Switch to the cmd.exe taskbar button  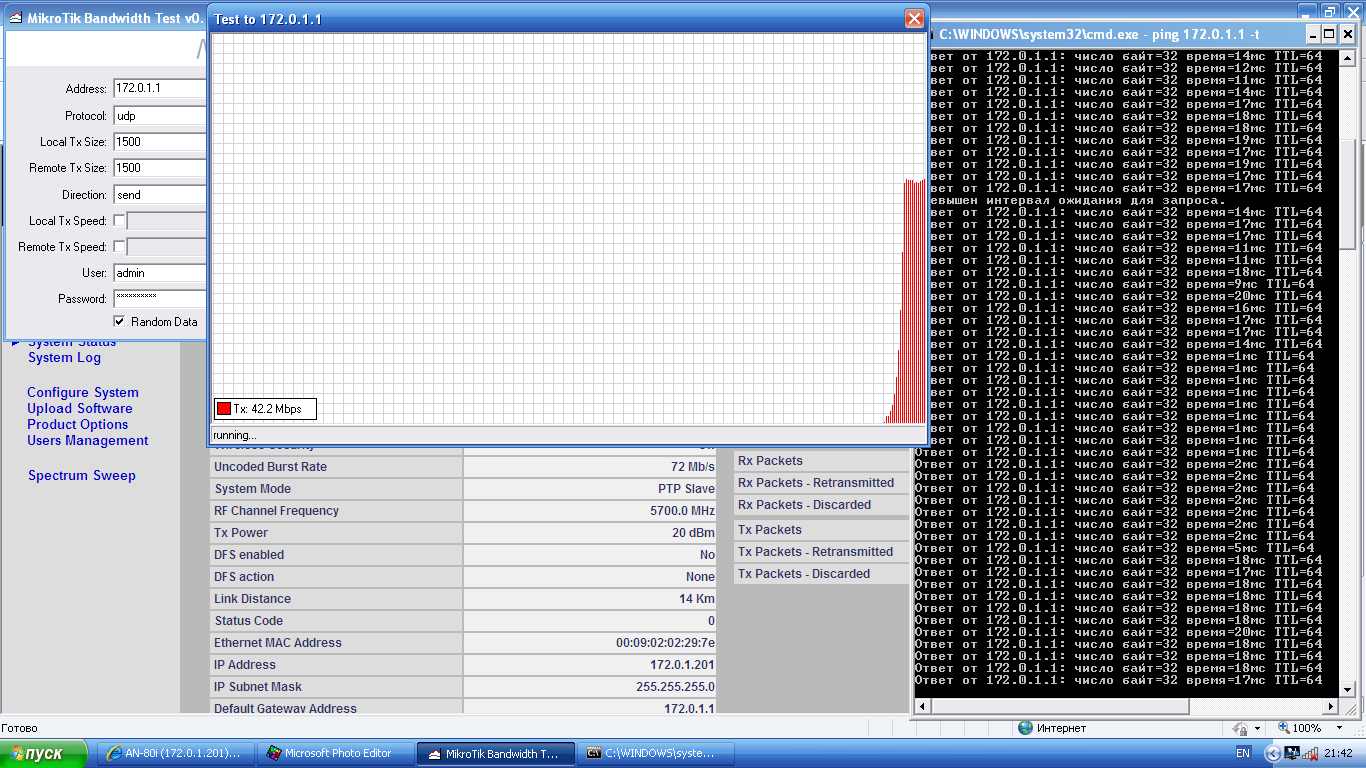coord(656,753)
